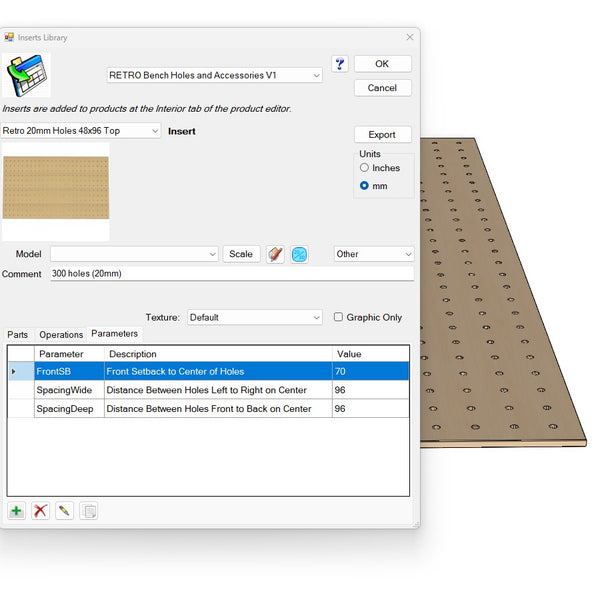Image resolution: width=600 pixels, height=600 pixels.
Task: Click into the Comment text field
Action: coord(231,273)
